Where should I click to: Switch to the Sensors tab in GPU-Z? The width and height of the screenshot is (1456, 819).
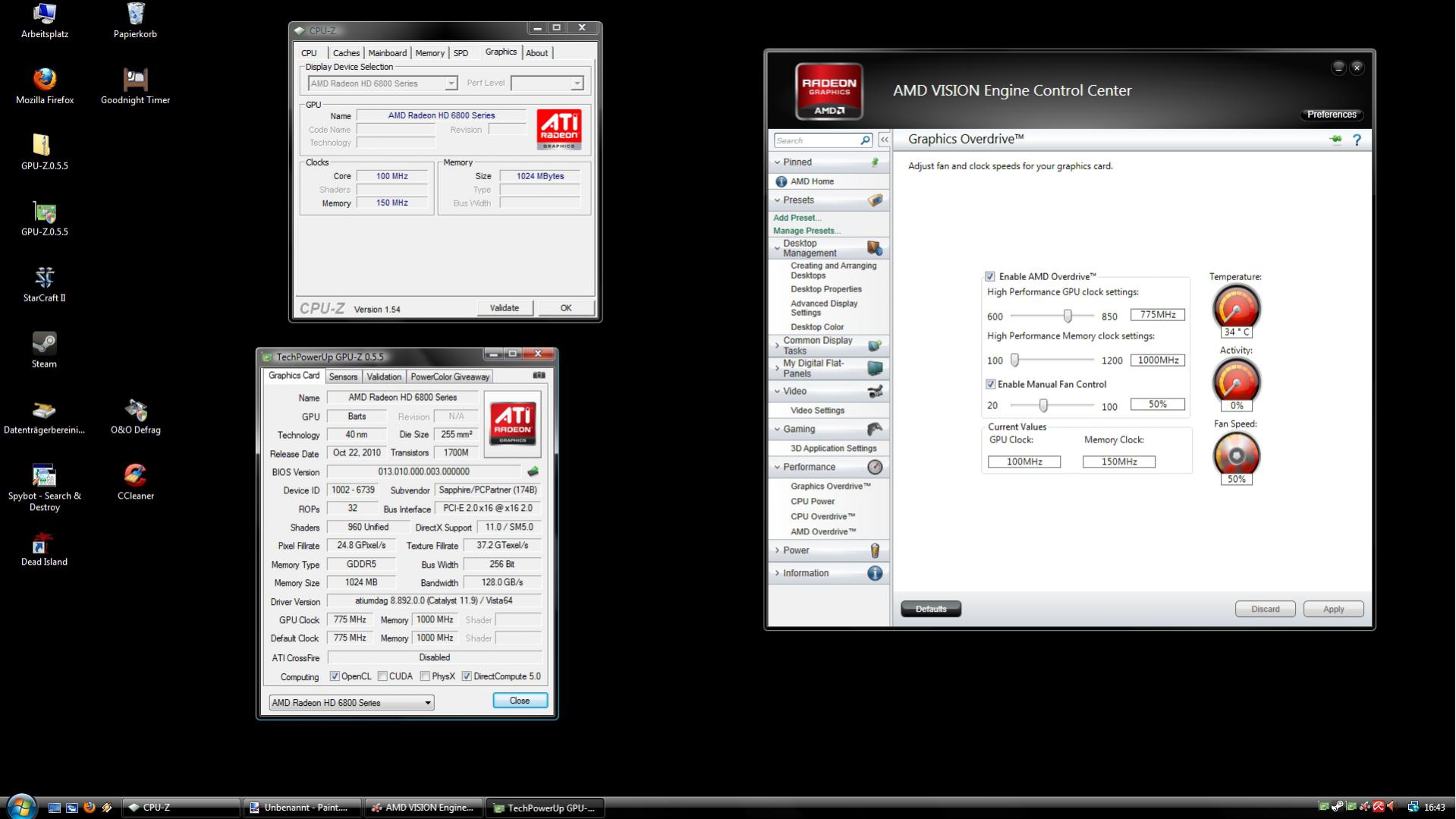[343, 376]
